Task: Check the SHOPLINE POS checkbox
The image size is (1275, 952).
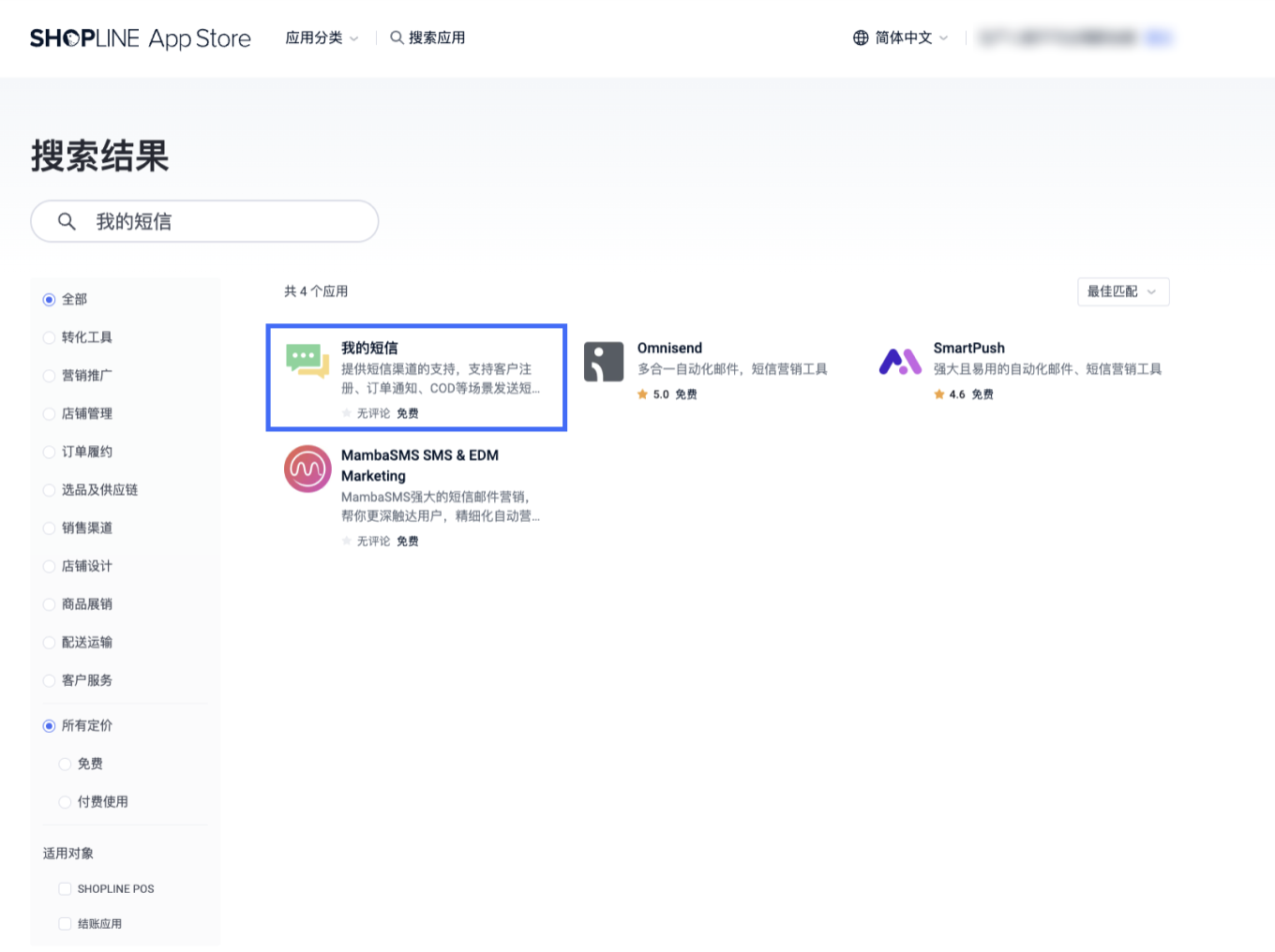Action: pos(65,888)
